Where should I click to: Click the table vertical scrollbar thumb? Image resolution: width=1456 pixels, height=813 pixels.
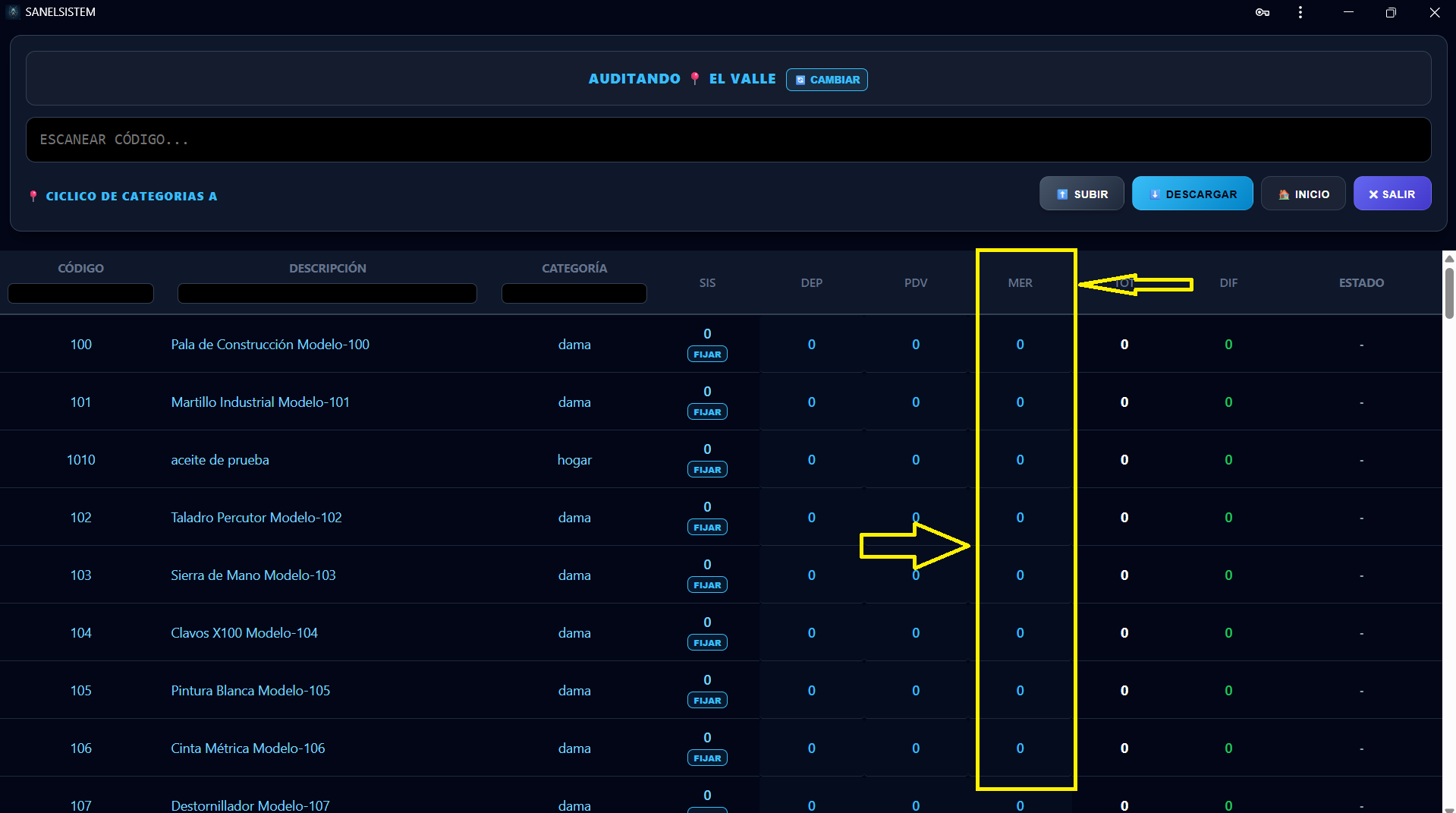1449,293
